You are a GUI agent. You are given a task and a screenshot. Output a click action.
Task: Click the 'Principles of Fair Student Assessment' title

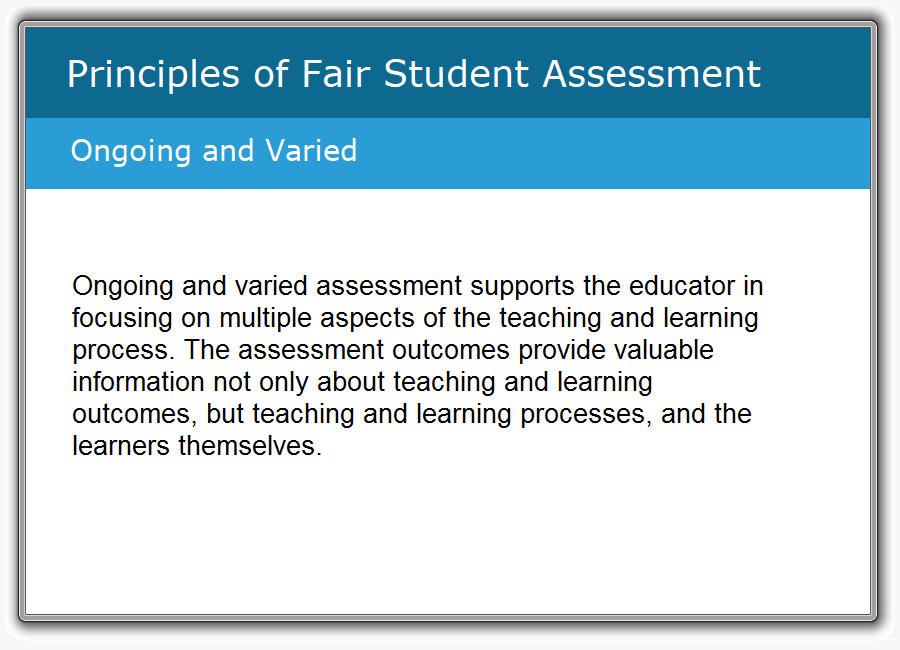(414, 75)
